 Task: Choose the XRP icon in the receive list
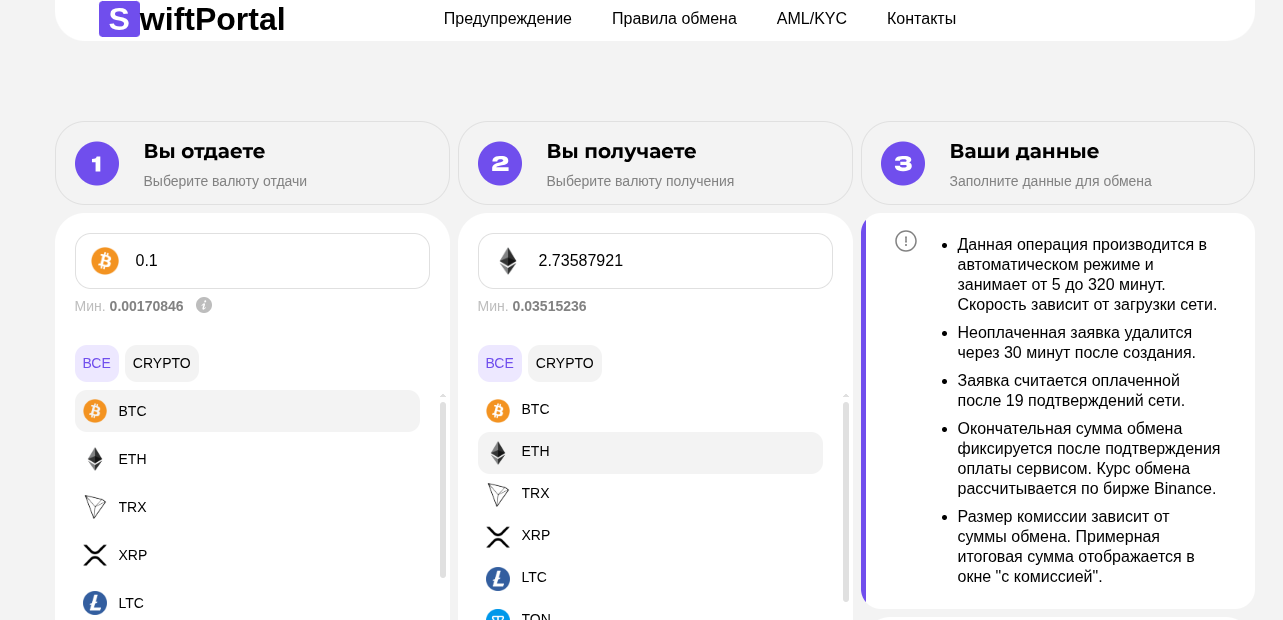point(498,536)
